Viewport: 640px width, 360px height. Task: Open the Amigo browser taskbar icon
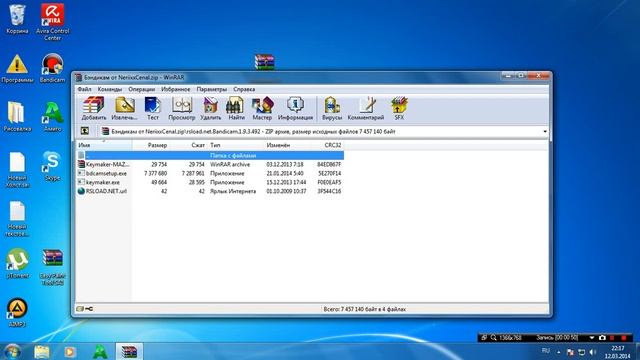tap(100, 351)
